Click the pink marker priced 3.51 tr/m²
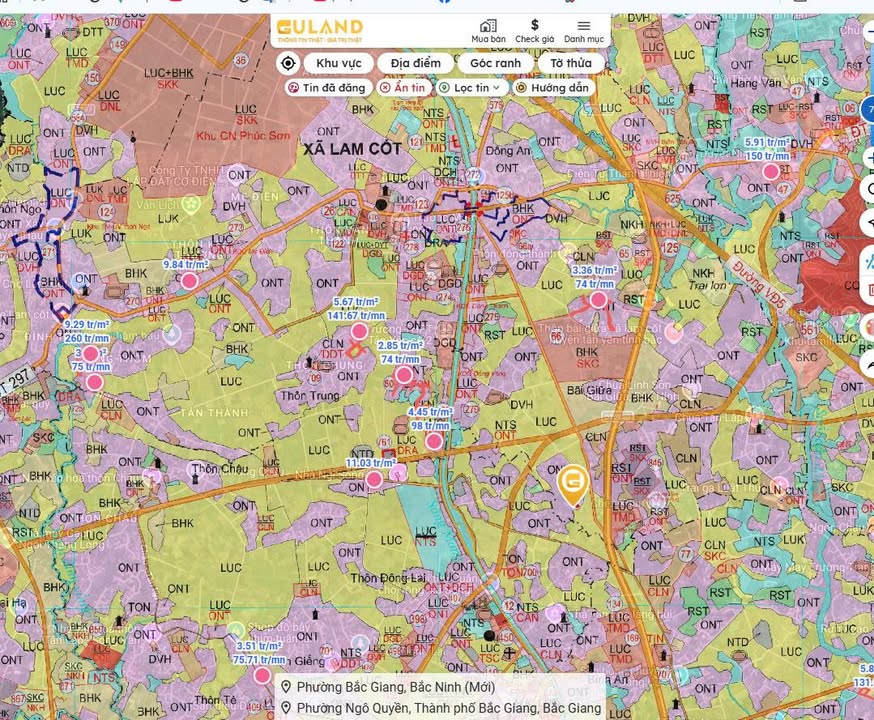 (x=262, y=675)
